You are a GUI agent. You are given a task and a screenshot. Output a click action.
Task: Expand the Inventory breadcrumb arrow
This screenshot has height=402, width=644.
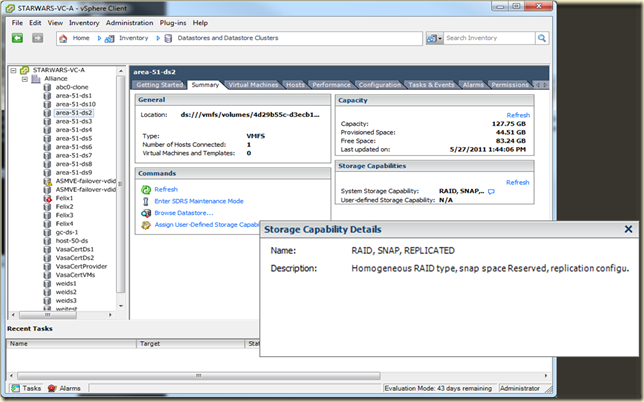click(x=158, y=38)
